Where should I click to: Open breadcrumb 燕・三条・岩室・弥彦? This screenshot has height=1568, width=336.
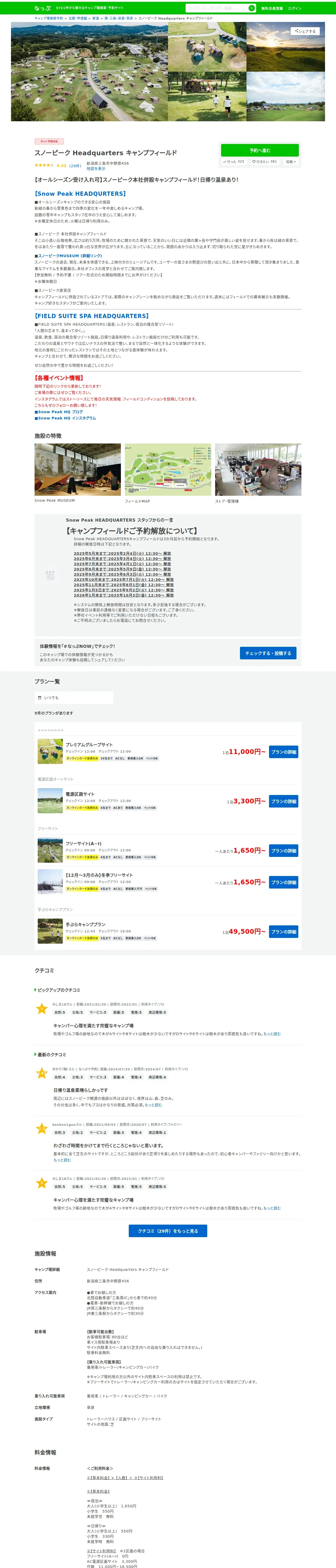pos(119,18)
